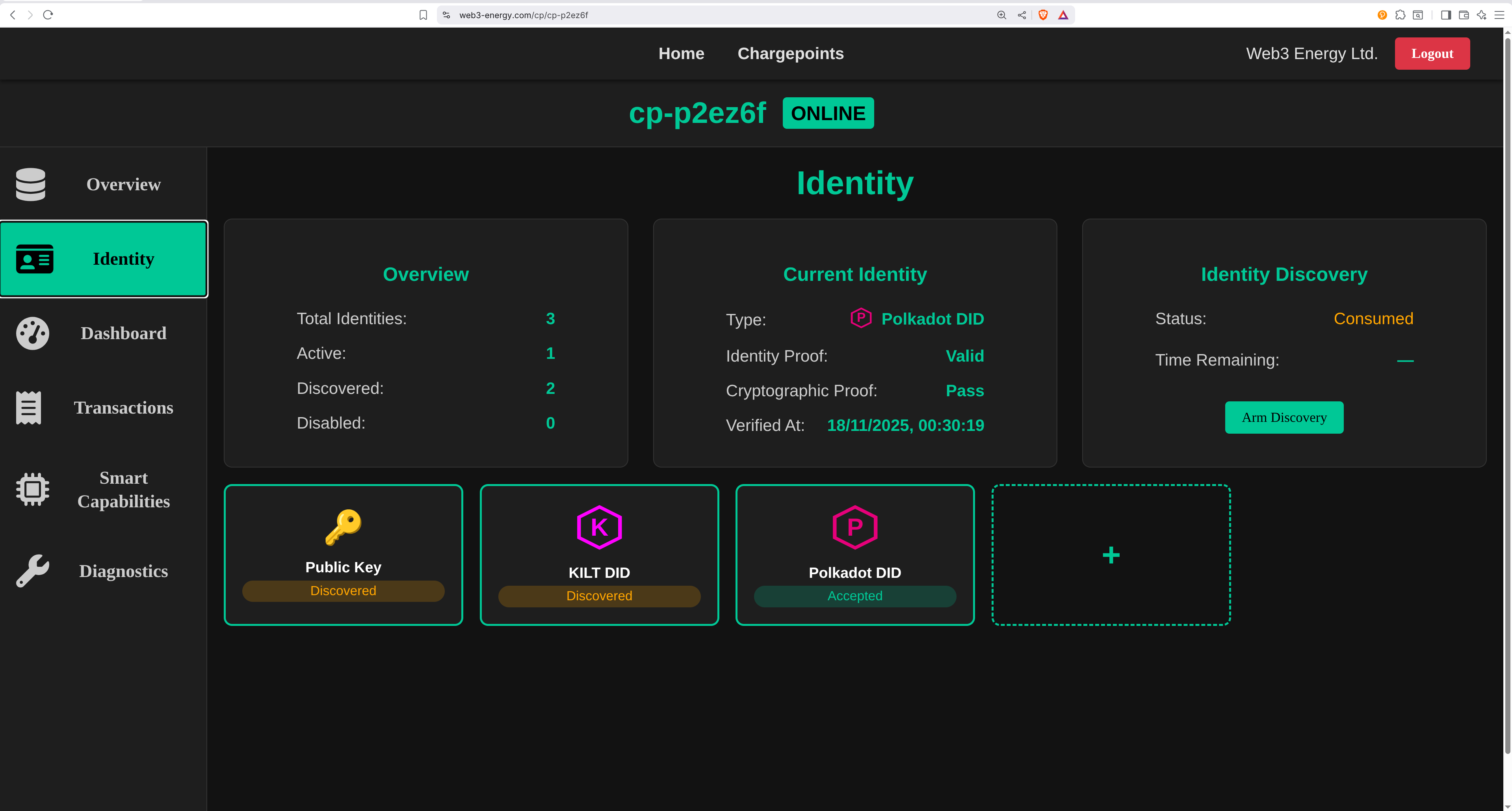Bookmark this page
Image resolution: width=1512 pixels, height=811 pixels.
(x=423, y=15)
